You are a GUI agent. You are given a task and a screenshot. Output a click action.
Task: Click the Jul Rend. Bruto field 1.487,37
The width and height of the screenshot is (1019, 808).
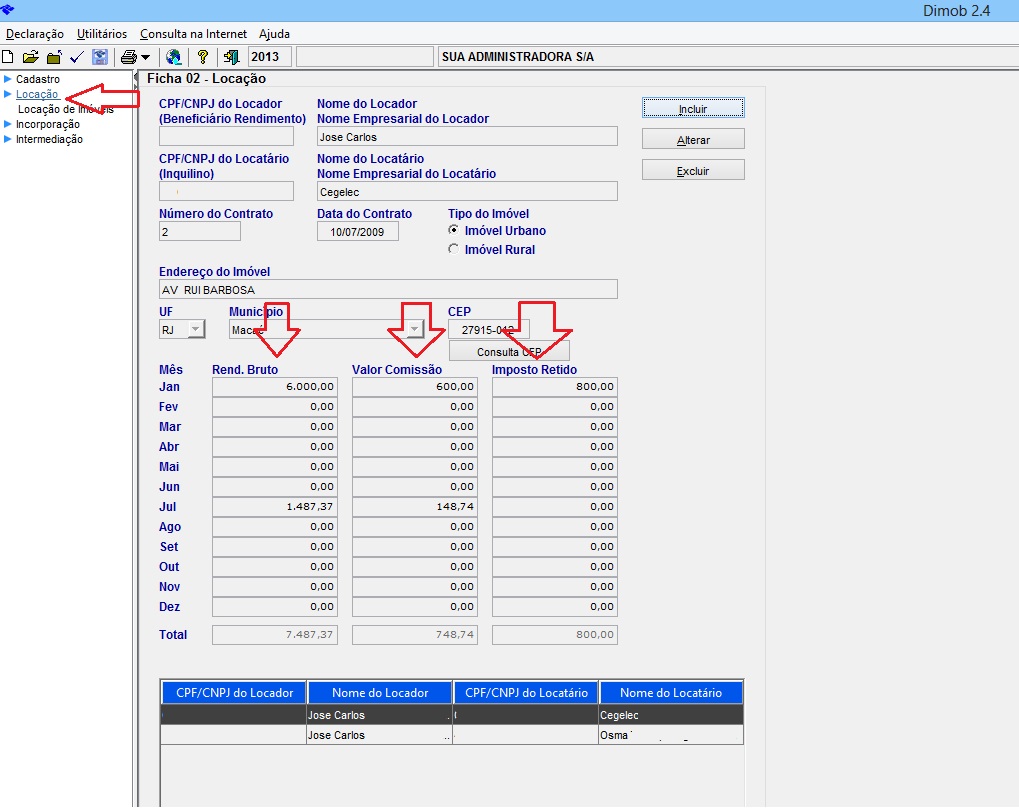click(x=275, y=507)
